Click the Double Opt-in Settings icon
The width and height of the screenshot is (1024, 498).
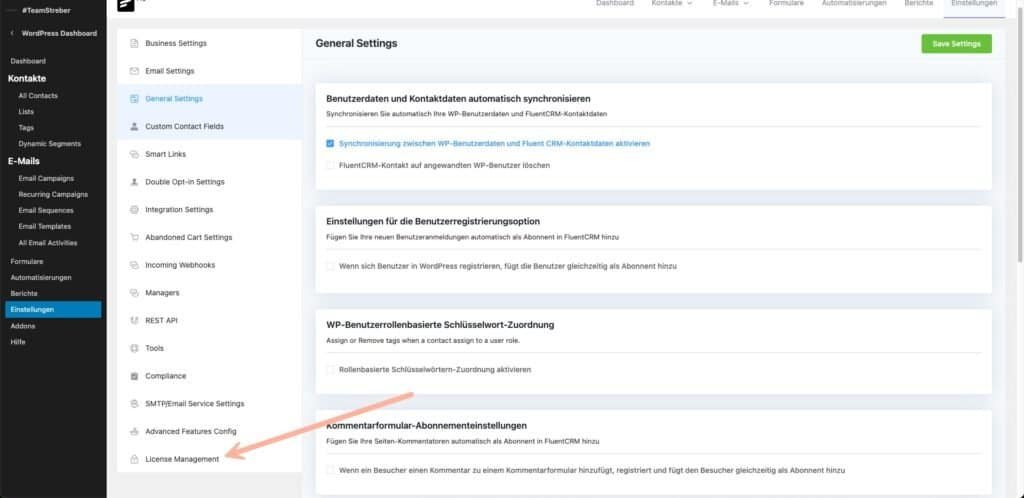(x=135, y=182)
